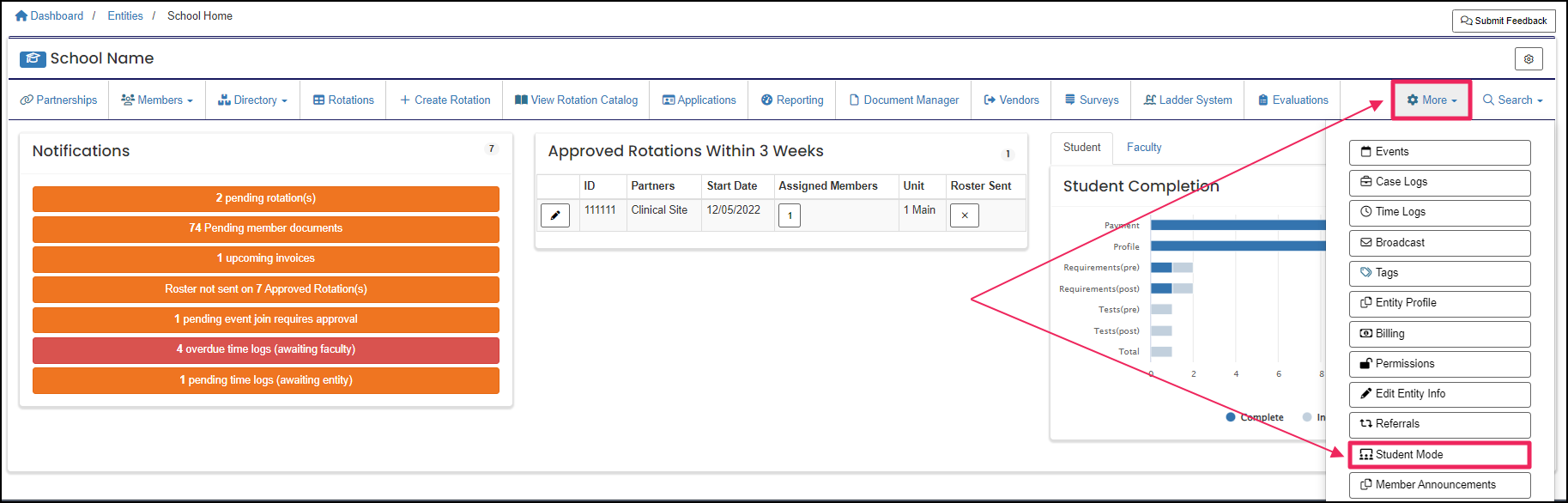Open the 2 pending rotation(s) notification
Viewport: 1568px width, 503px height.
[x=266, y=198]
